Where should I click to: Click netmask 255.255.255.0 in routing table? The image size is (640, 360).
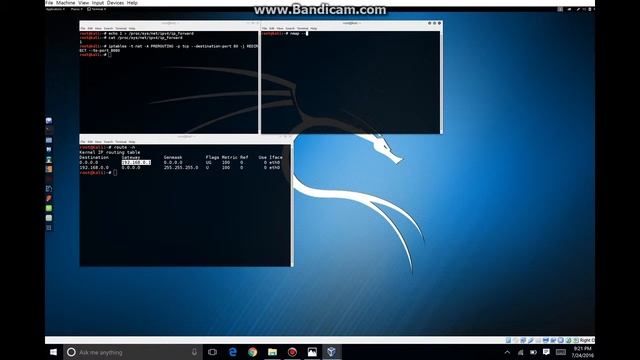click(181, 167)
